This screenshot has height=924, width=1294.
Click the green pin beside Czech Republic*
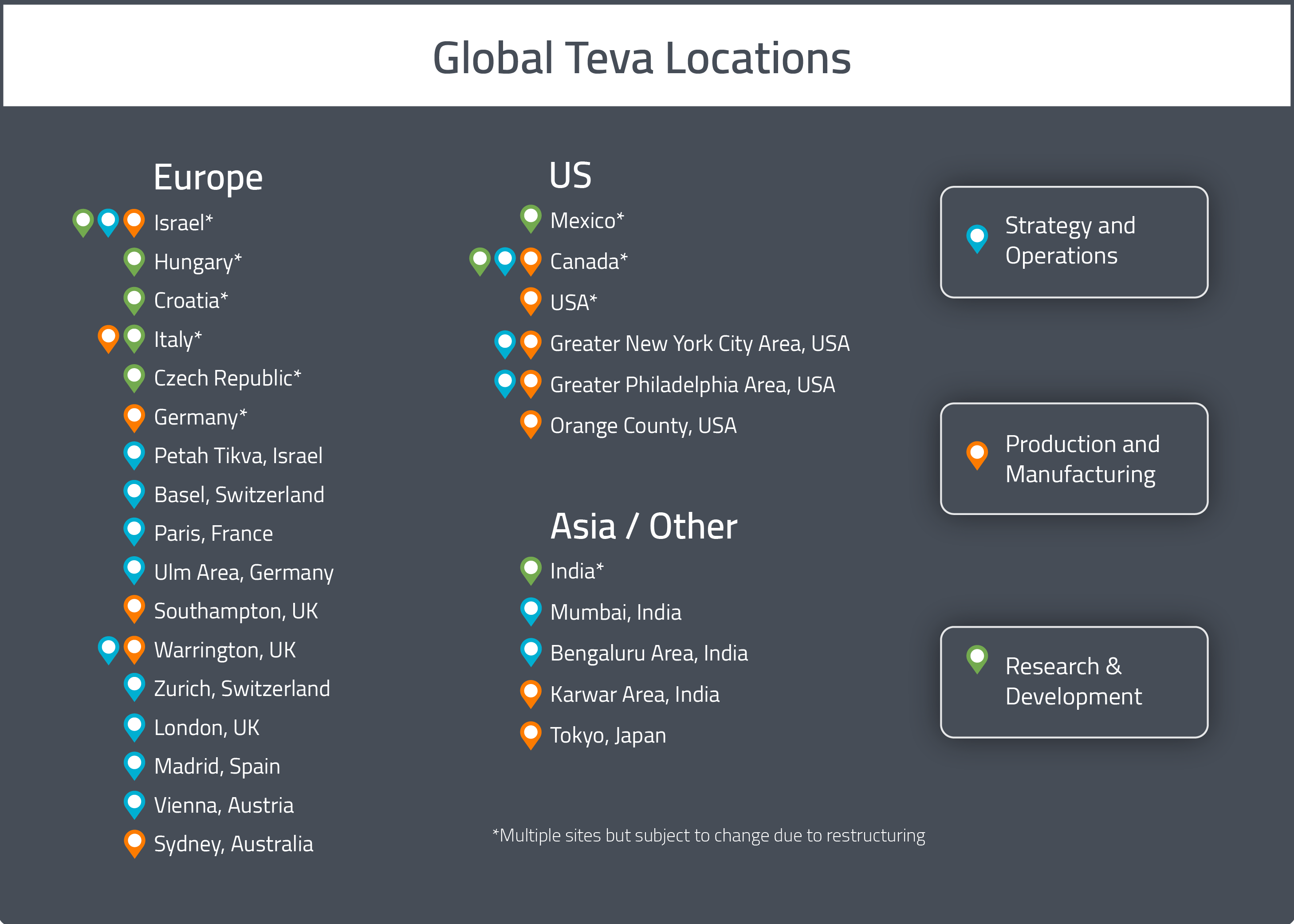click(134, 378)
